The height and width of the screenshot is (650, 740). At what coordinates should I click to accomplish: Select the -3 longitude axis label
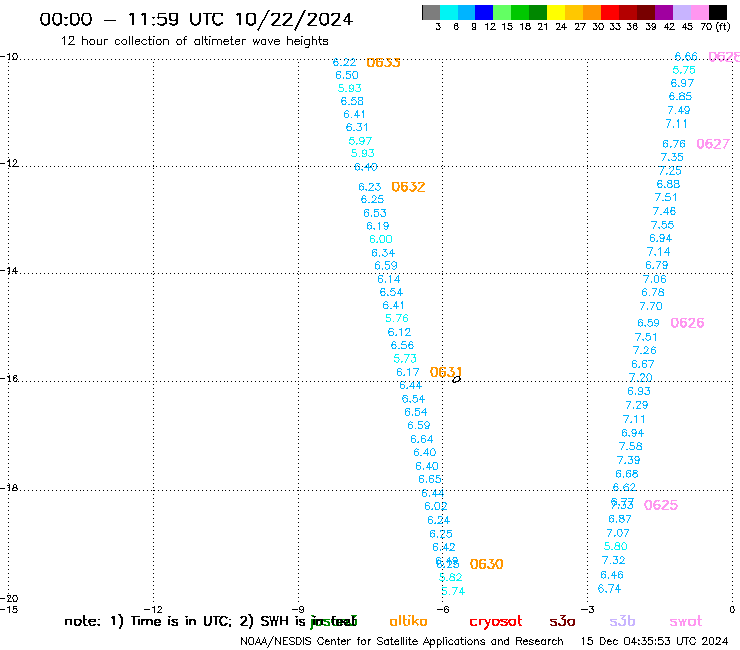pos(588,609)
